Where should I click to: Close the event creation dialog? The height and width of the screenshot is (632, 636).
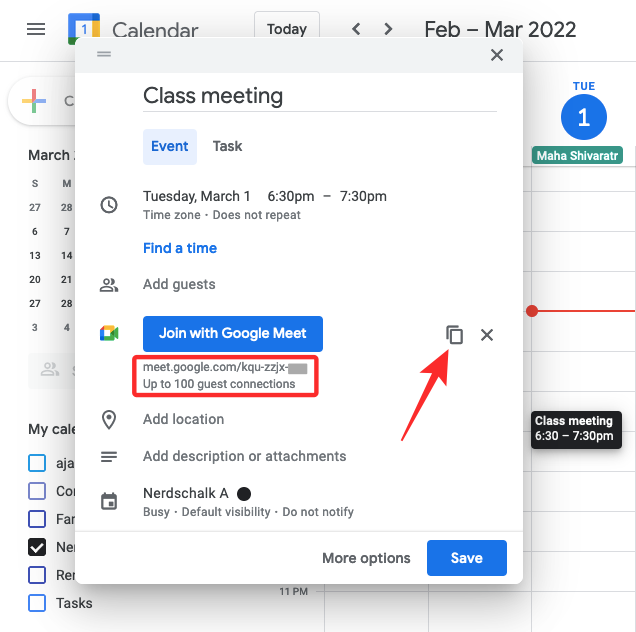(497, 55)
